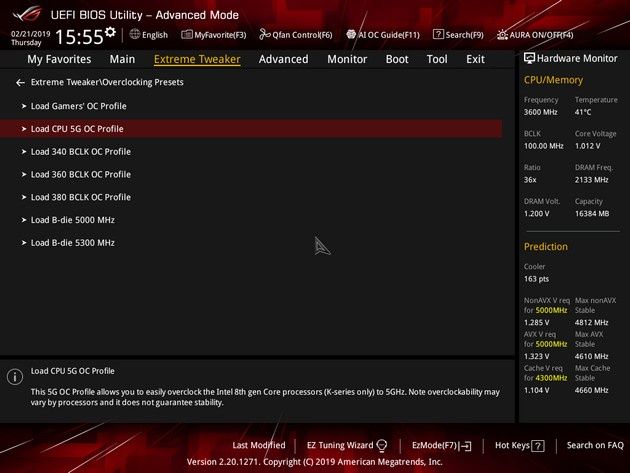Click EZ Tuning Wizard bulb icon
The height and width of the screenshot is (473, 630).
(x=382, y=445)
